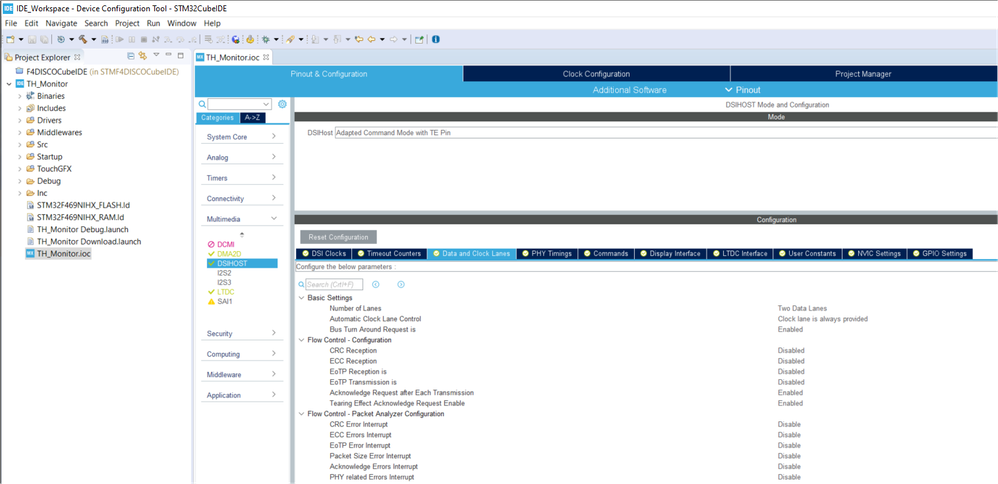Click the Debug bug icon in toolbar
998x484 pixels.
[x=265, y=39]
